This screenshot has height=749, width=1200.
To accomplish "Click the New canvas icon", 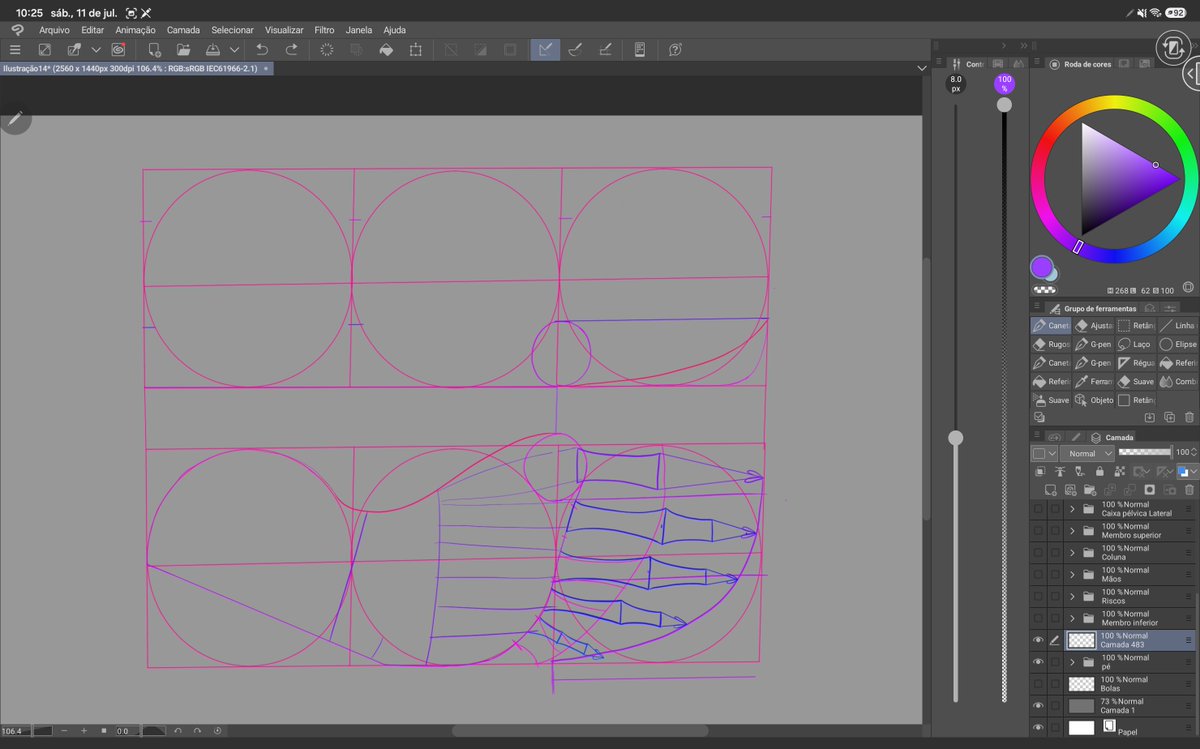I will coord(155,49).
